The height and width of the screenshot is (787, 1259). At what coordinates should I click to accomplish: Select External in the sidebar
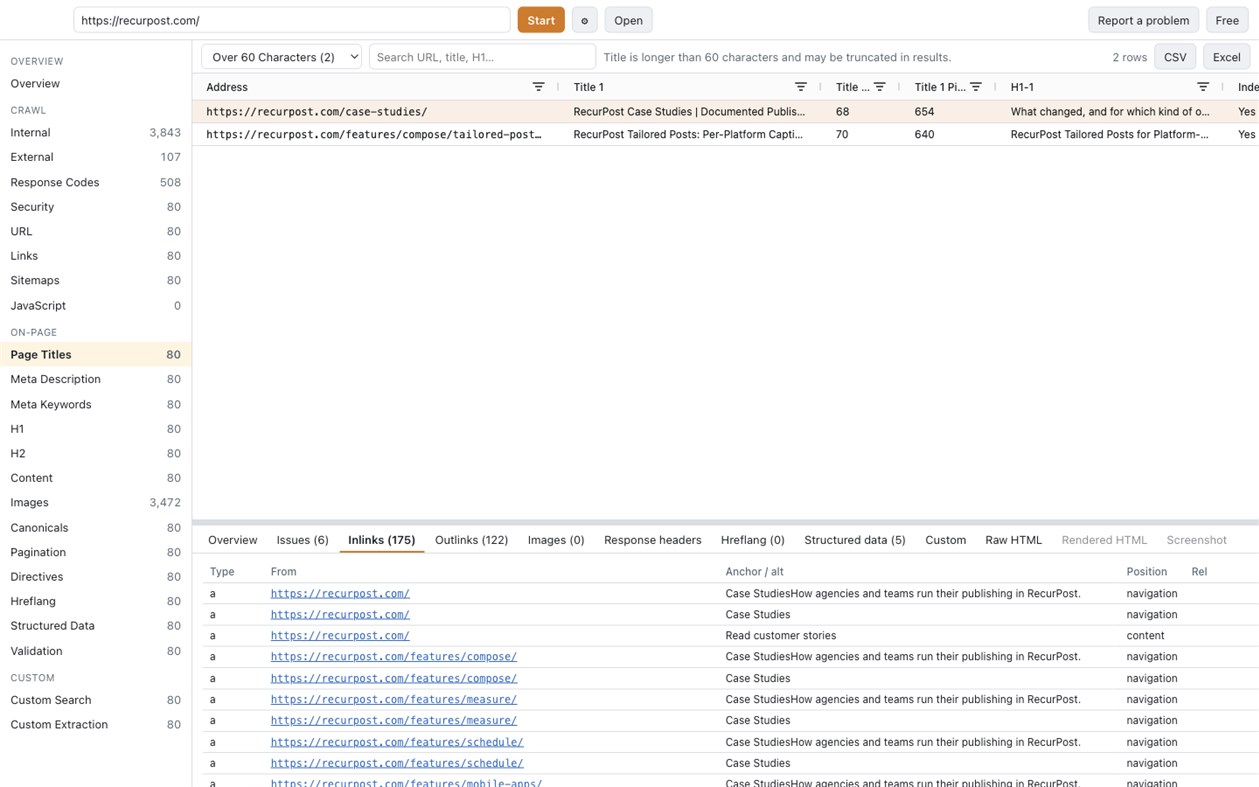click(96, 157)
